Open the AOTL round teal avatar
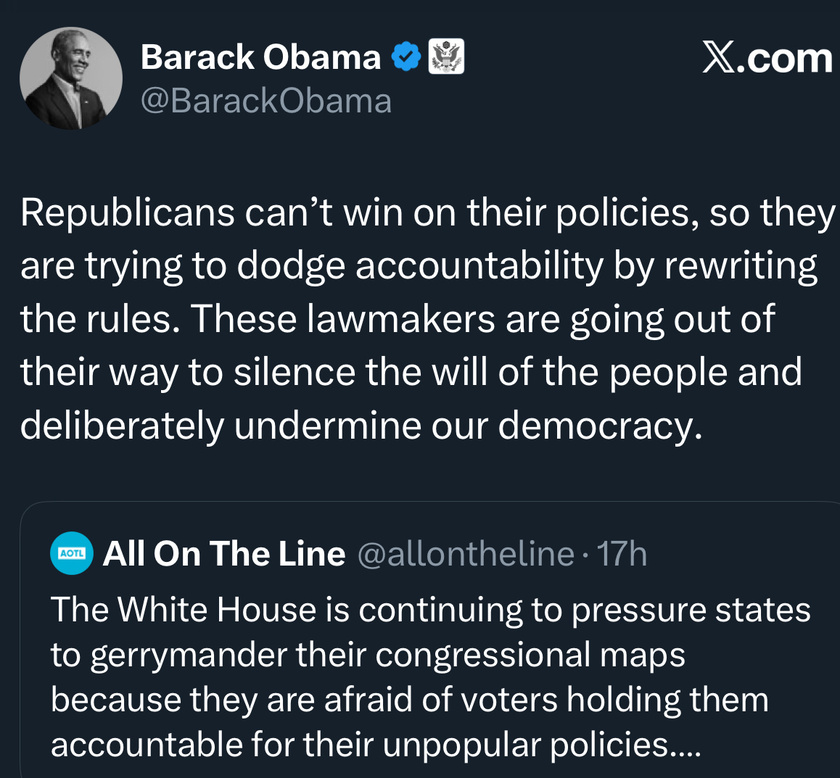The height and width of the screenshot is (778, 840). click(71, 553)
